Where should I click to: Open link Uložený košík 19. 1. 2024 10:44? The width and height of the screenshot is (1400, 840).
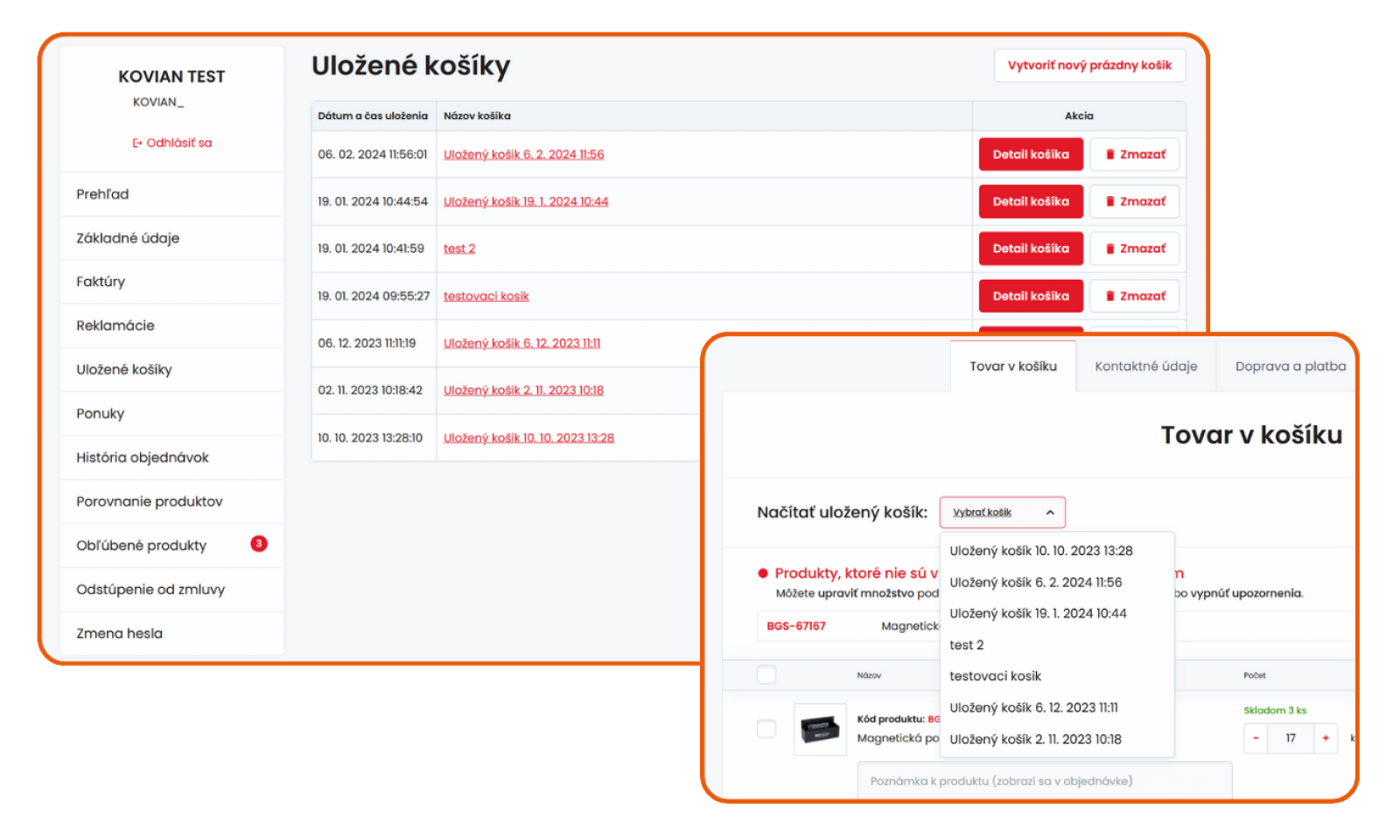point(526,202)
